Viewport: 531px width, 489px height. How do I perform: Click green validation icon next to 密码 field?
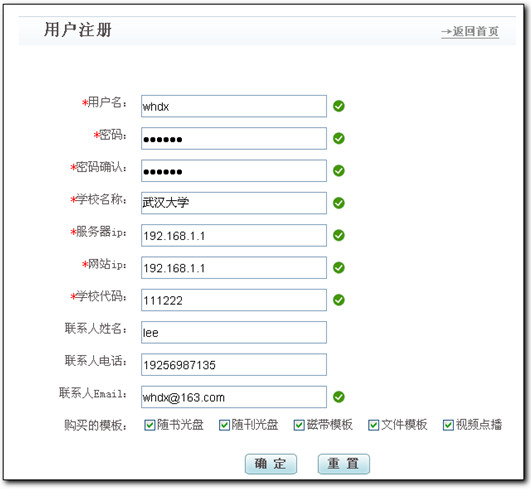click(x=339, y=138)
